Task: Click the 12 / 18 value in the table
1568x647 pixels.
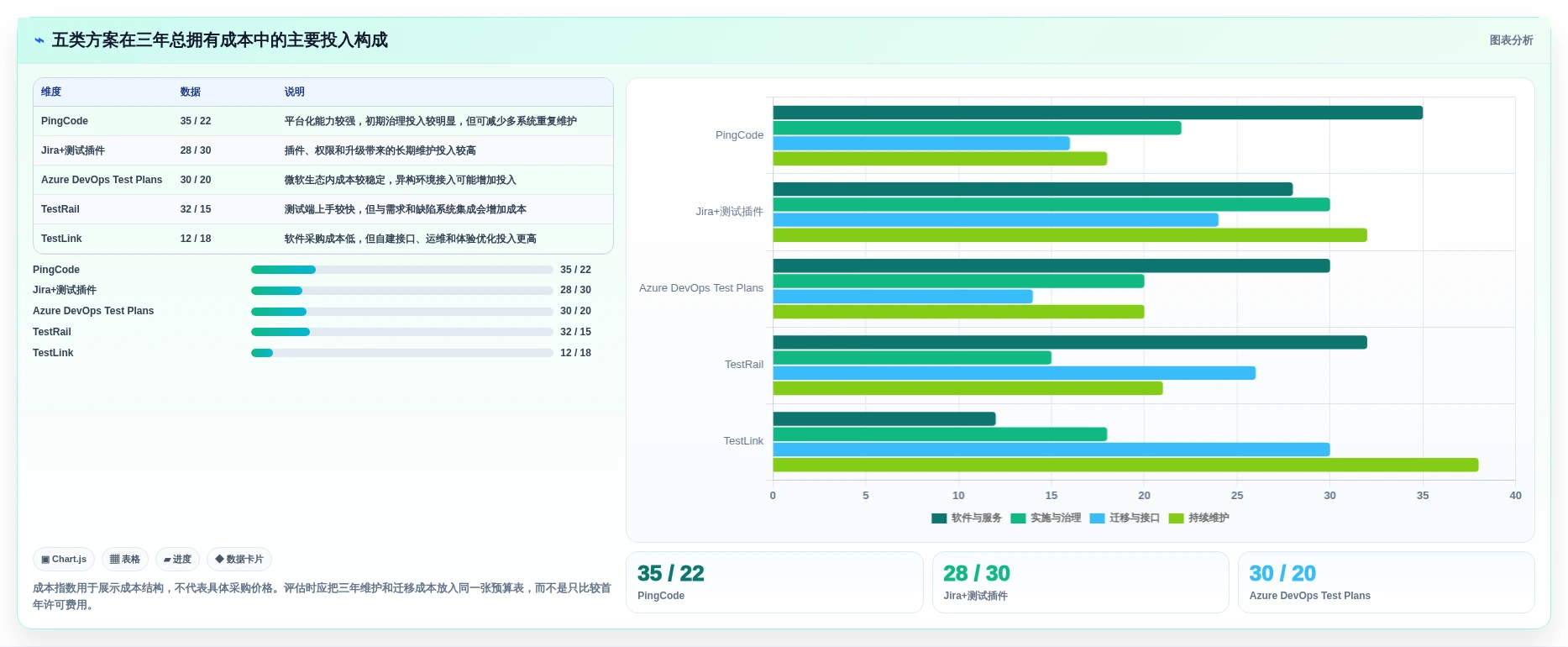Action: tap(196, 239)
